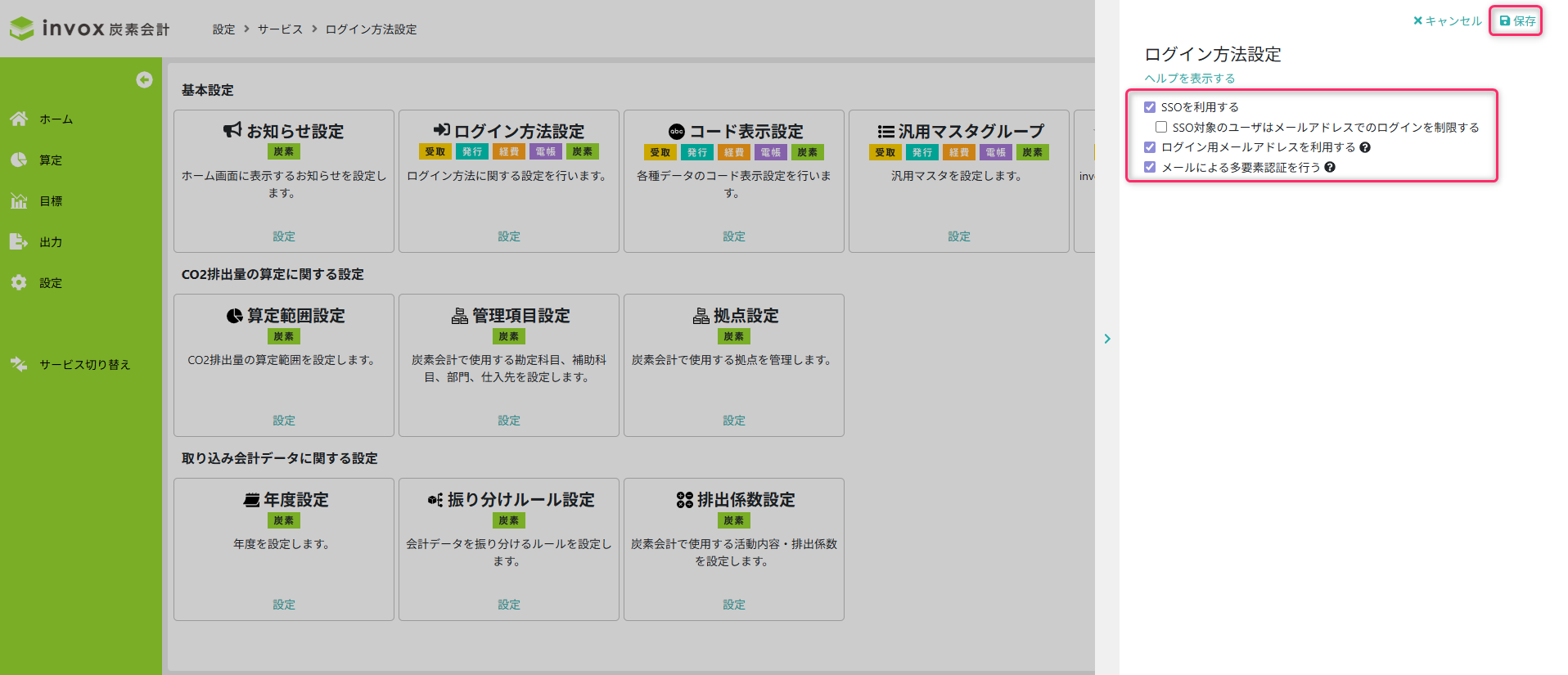Image resolution: width=1568 pixels, height=675 pixels.
Task: Enable the SSO users email login restriction checkbox
Action: pyautogui.click(x=1161, y=127)
